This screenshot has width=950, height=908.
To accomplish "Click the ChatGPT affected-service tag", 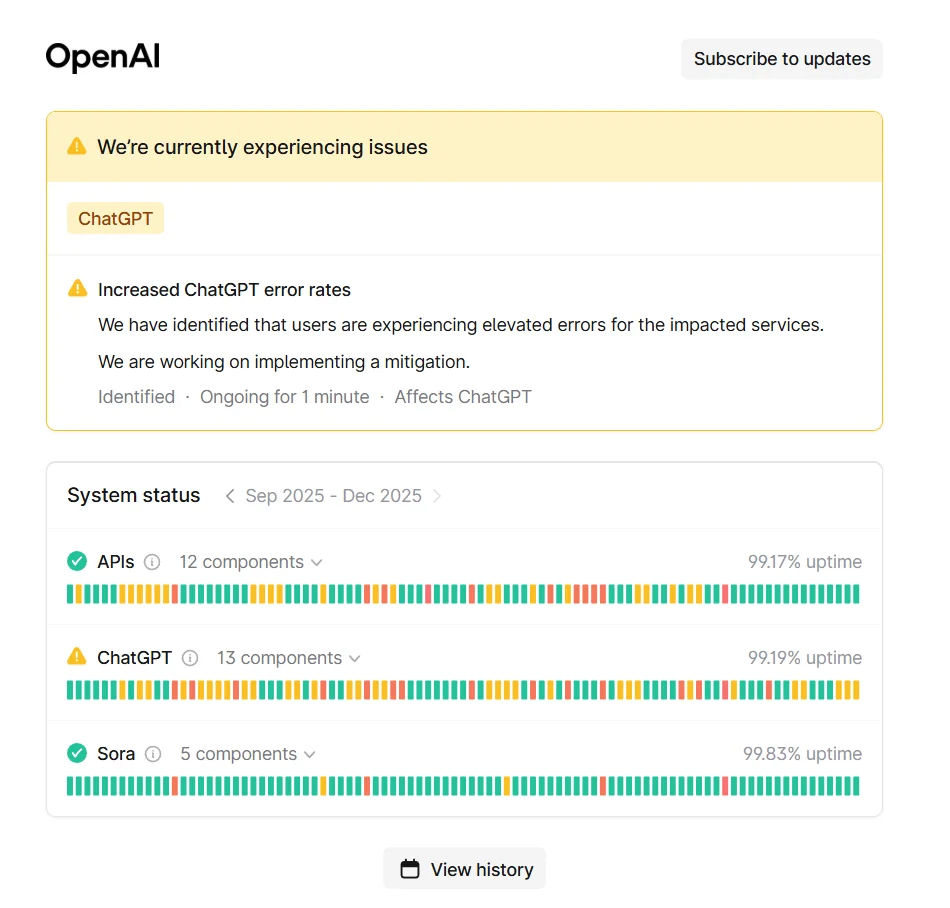I will [115, 218].
